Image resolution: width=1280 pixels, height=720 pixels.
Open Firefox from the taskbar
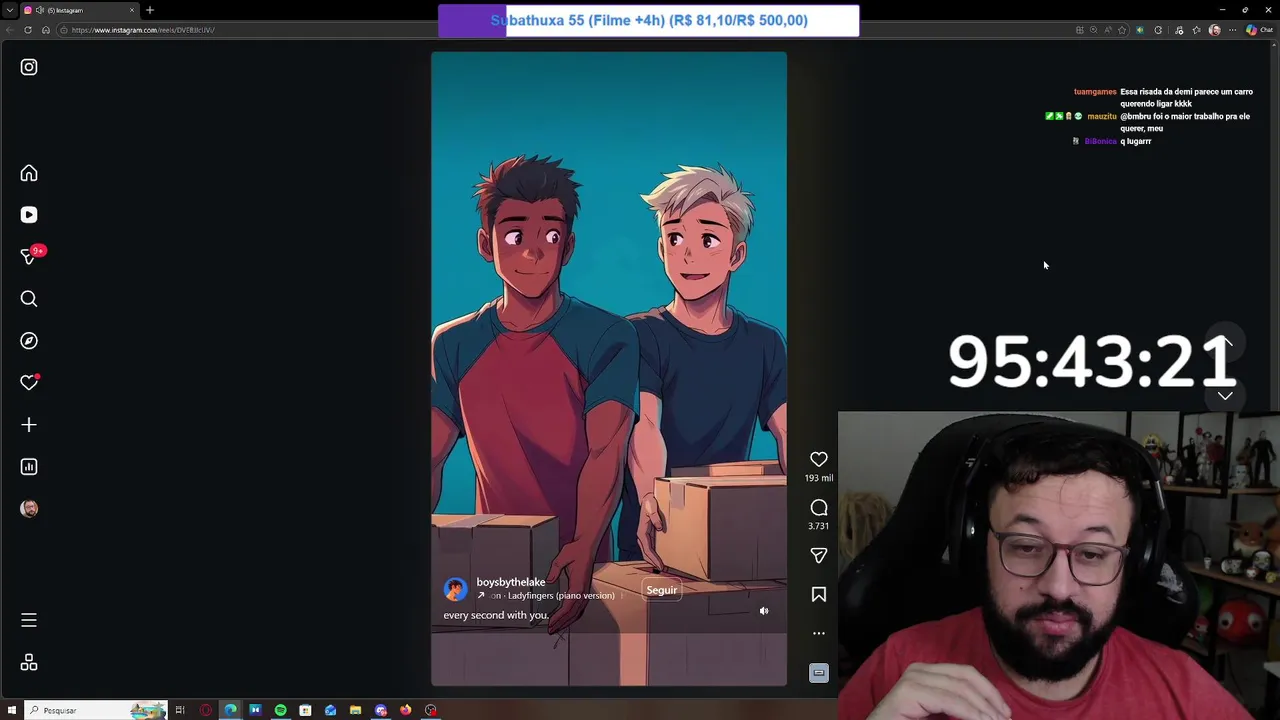click(x=405, y=710)
